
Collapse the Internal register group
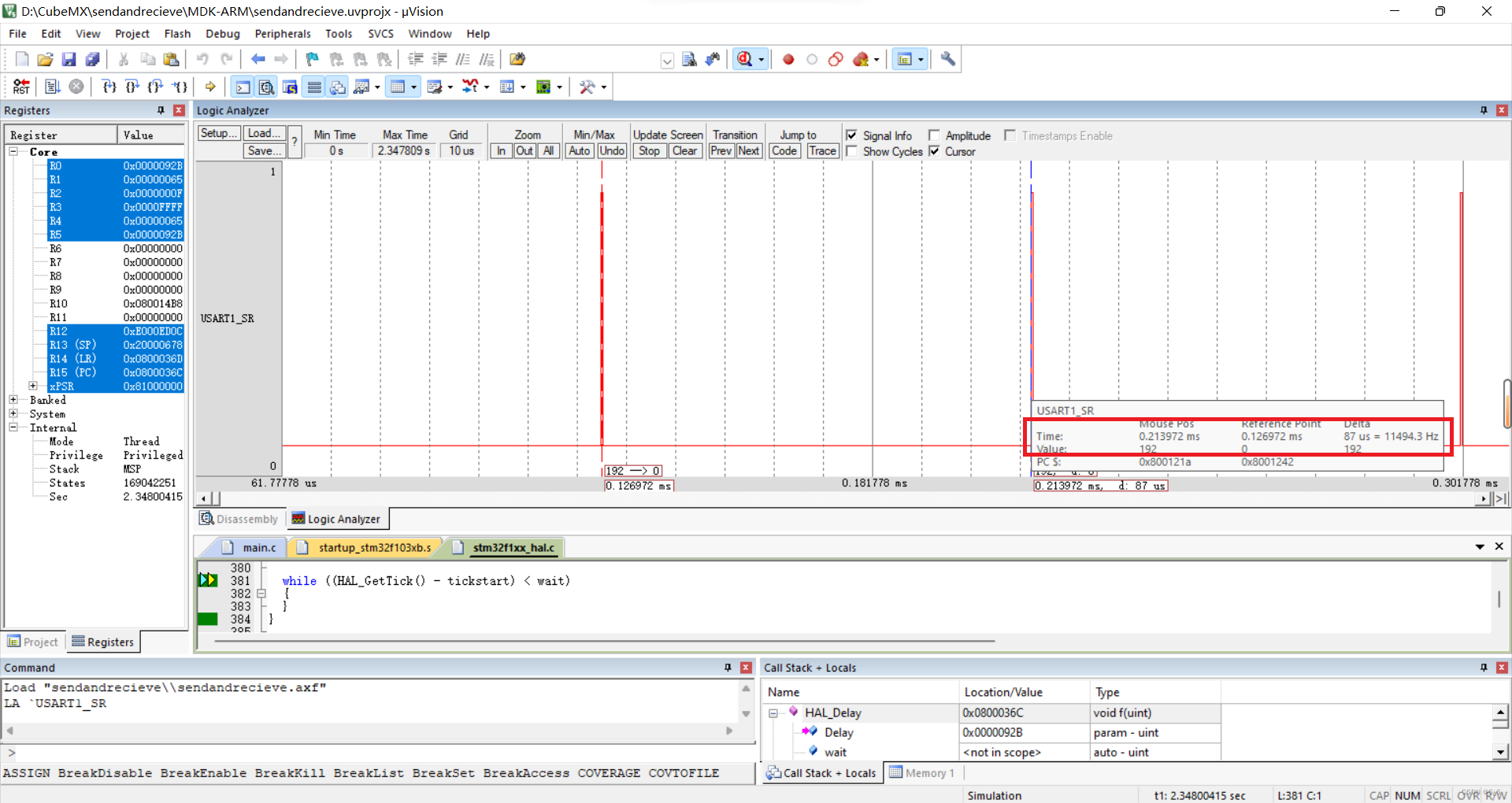(x=13, y=427)
